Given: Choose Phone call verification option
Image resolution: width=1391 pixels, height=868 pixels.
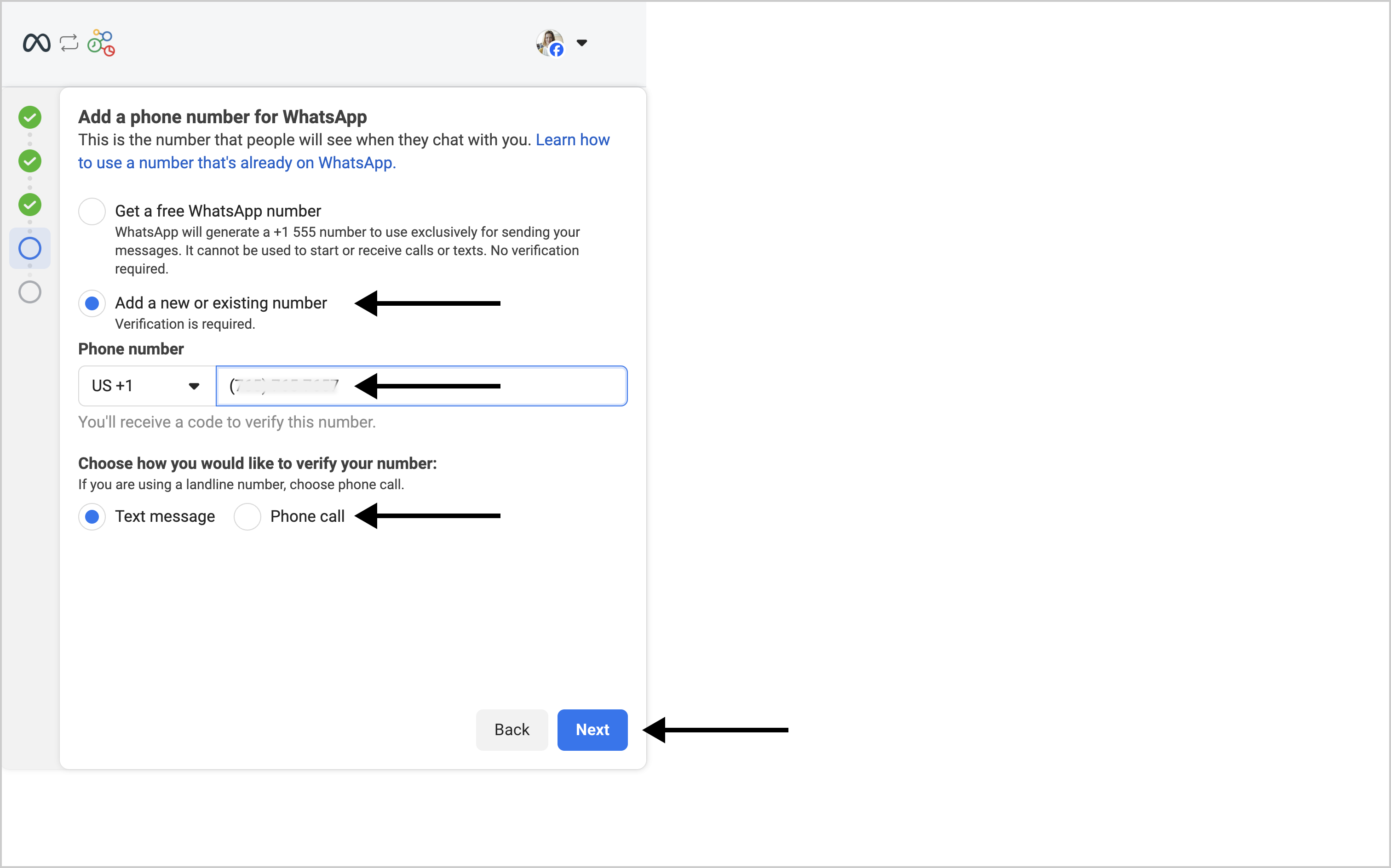Looking at the screenshot, I should tap(247, 517).
